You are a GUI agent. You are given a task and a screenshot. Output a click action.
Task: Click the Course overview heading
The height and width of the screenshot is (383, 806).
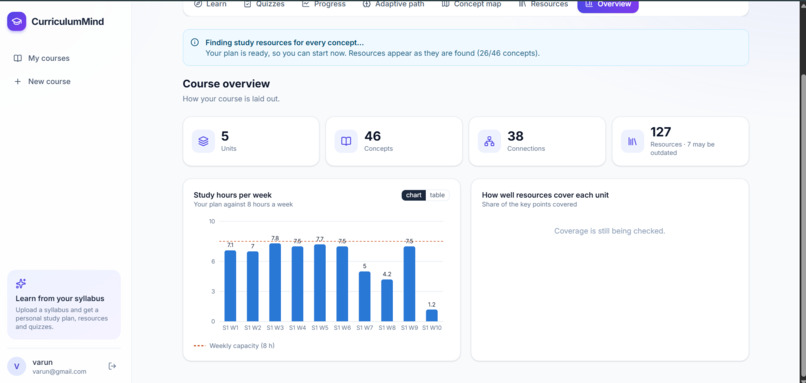(x=226, y=84)
